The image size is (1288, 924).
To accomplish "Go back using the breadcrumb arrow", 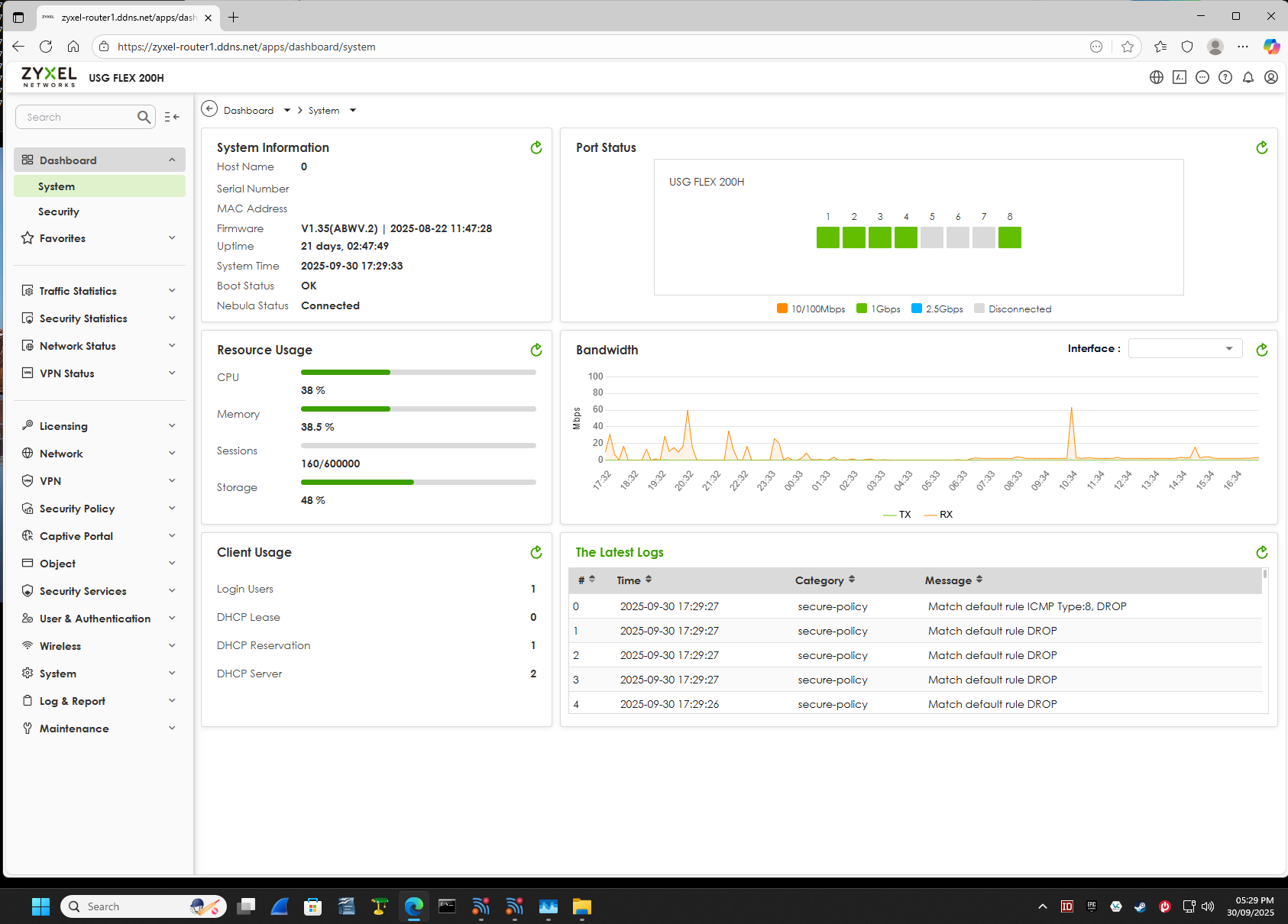I will coord(209,109).
